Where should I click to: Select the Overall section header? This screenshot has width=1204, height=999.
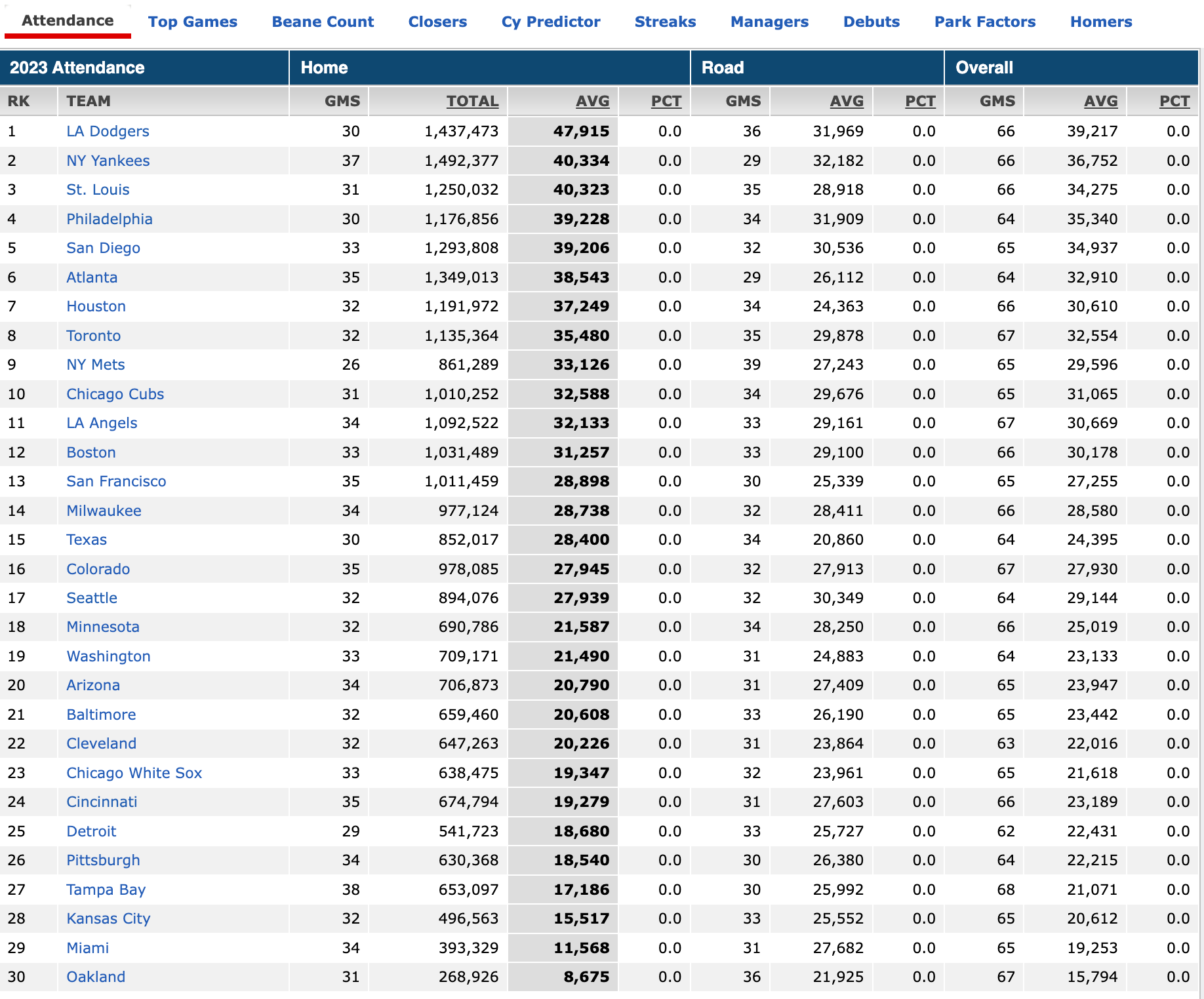coord(984,68)
